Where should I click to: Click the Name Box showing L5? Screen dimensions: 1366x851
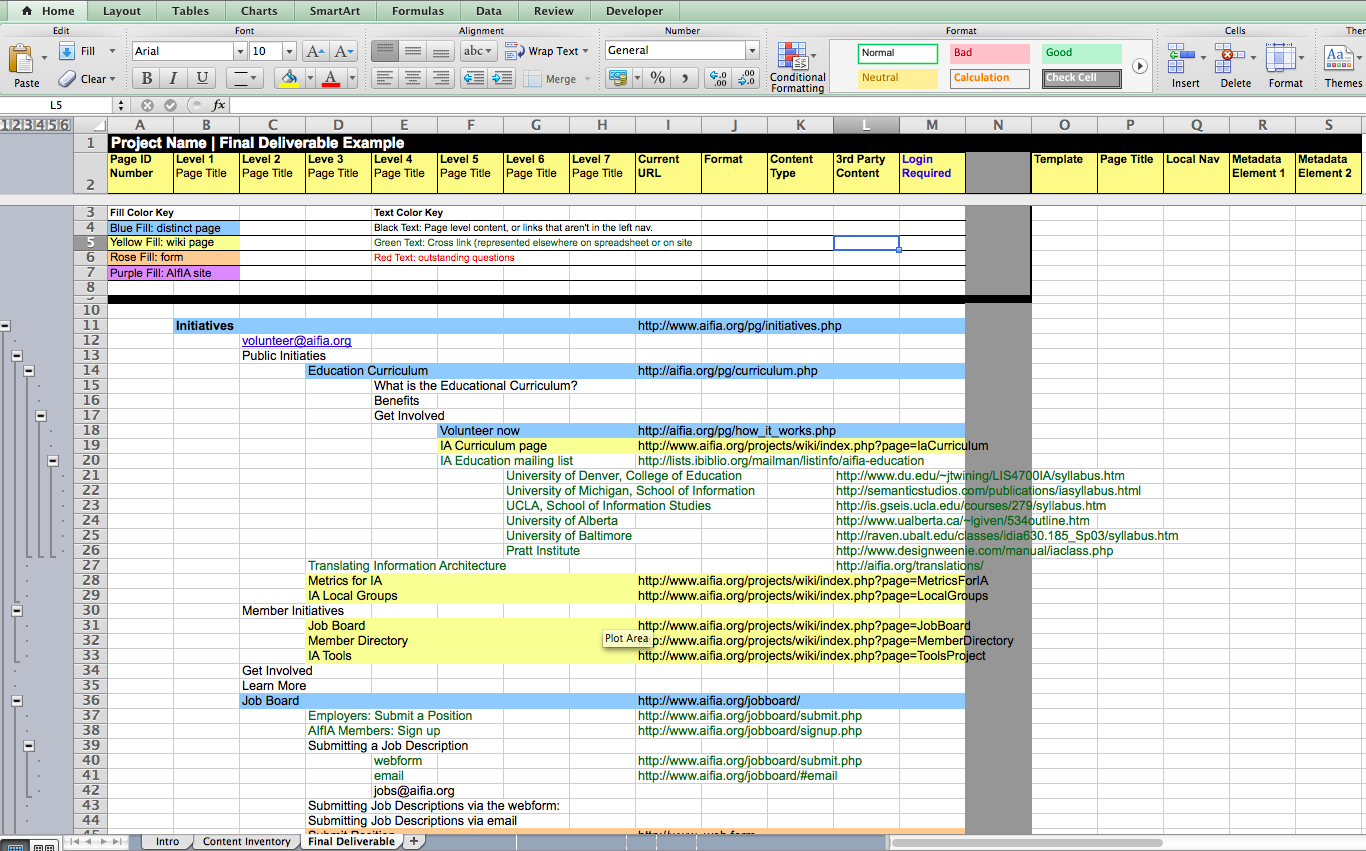[56, 105]
